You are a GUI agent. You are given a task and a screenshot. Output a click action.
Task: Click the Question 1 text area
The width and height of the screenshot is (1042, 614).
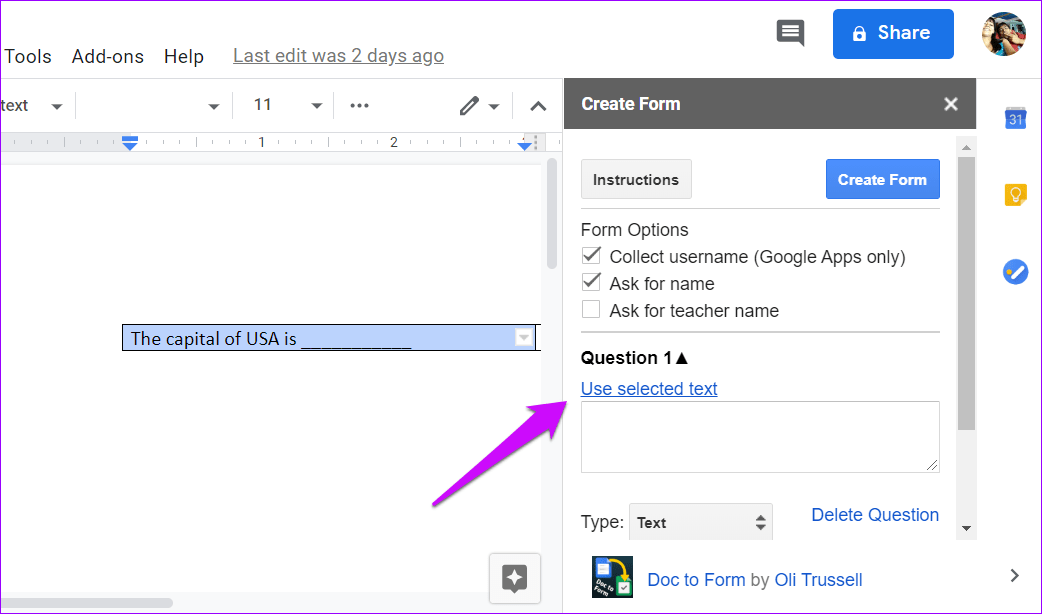[760, 437]
